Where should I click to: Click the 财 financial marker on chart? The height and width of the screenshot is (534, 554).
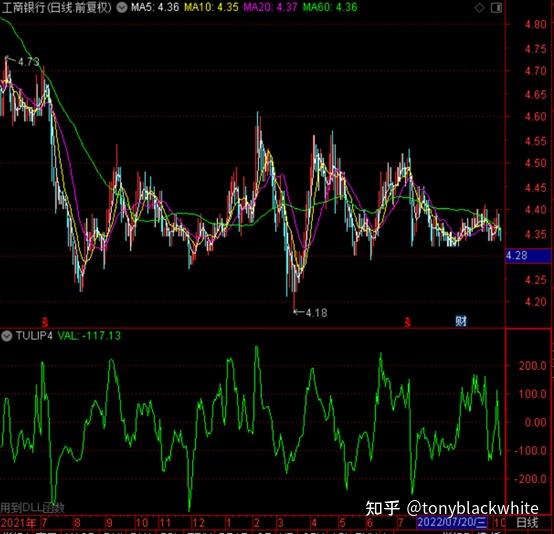click(461, 321)
